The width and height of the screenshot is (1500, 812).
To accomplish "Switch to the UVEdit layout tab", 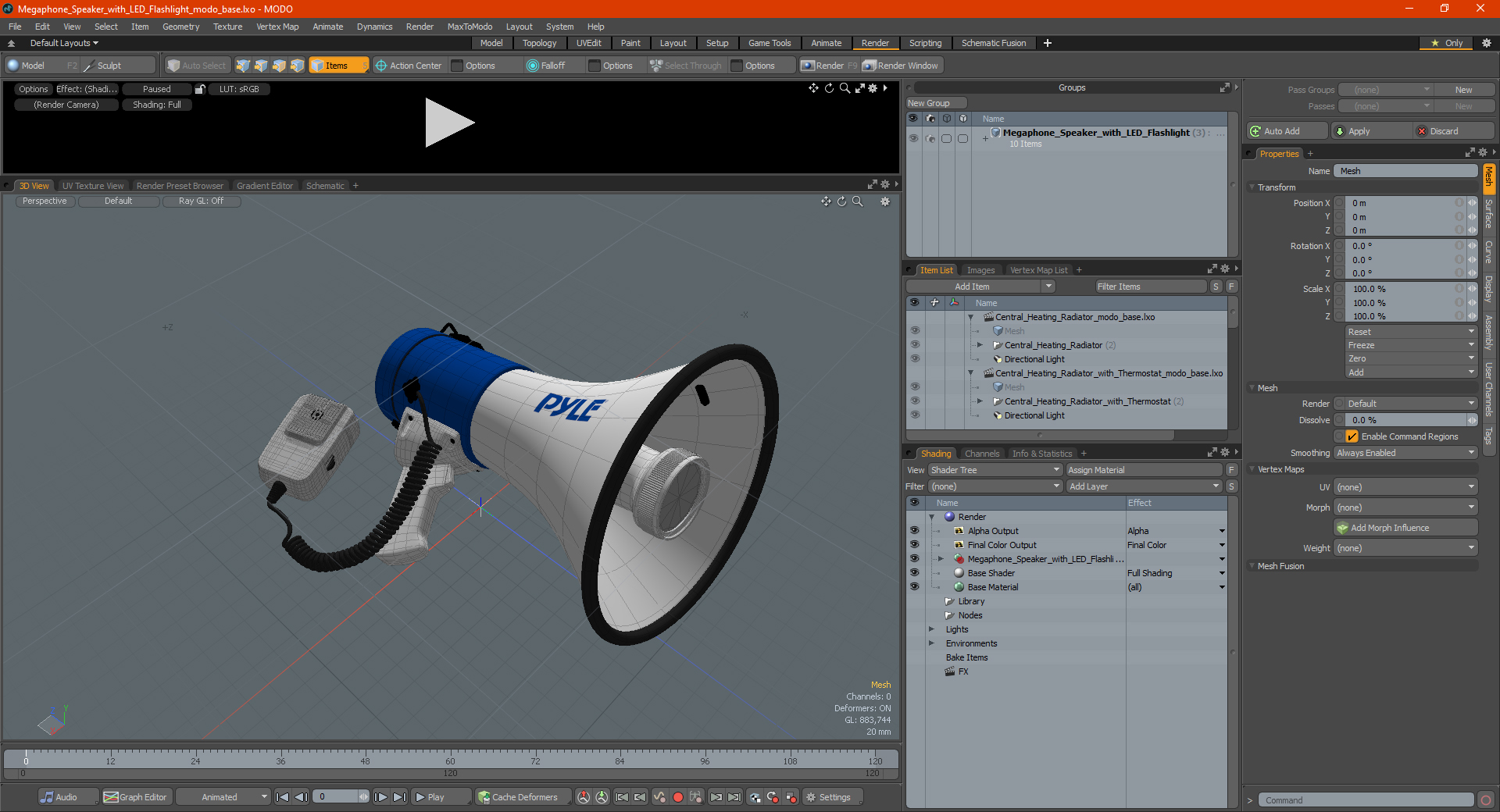I will pos(588,43).
